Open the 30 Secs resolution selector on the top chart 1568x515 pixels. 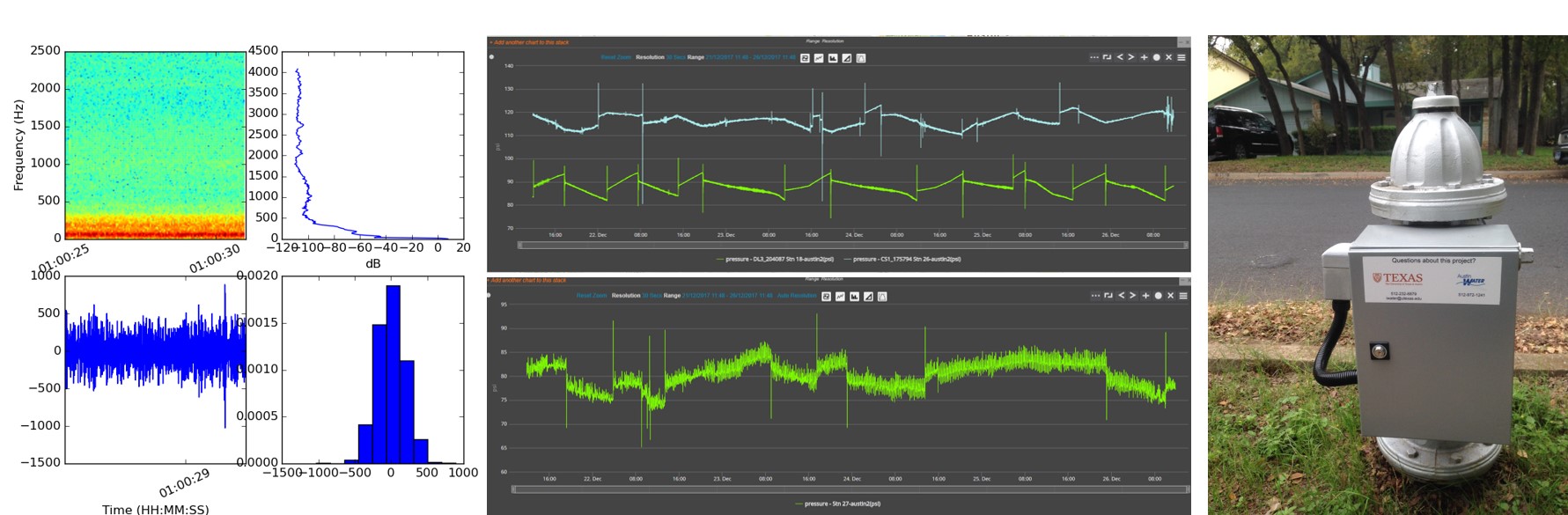tap(675, 57)
